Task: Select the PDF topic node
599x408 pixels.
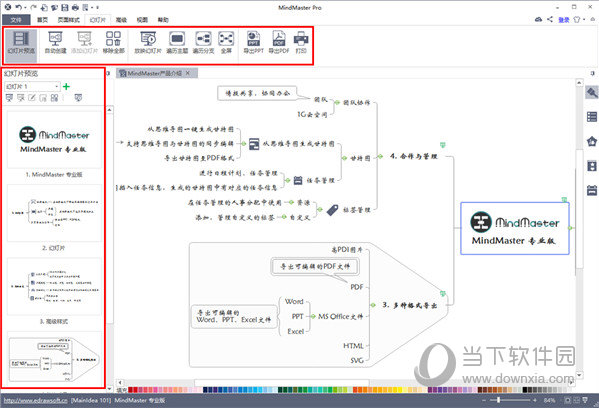Action: [357, 287]
